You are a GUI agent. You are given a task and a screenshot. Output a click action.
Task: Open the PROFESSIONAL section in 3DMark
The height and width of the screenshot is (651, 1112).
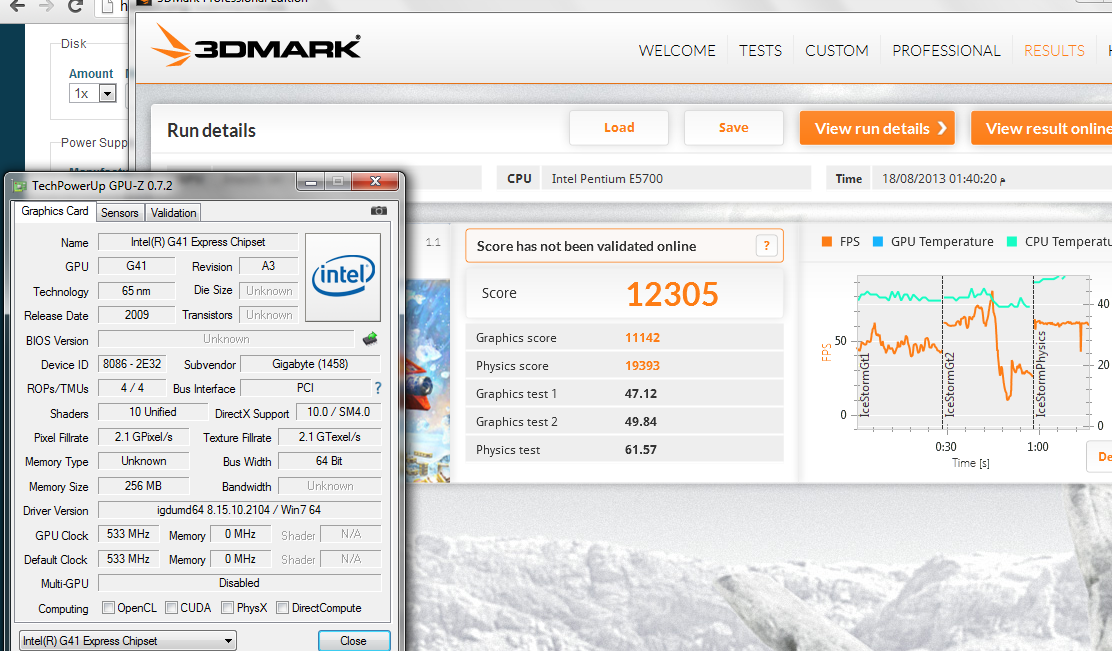[x=946, y=50]
